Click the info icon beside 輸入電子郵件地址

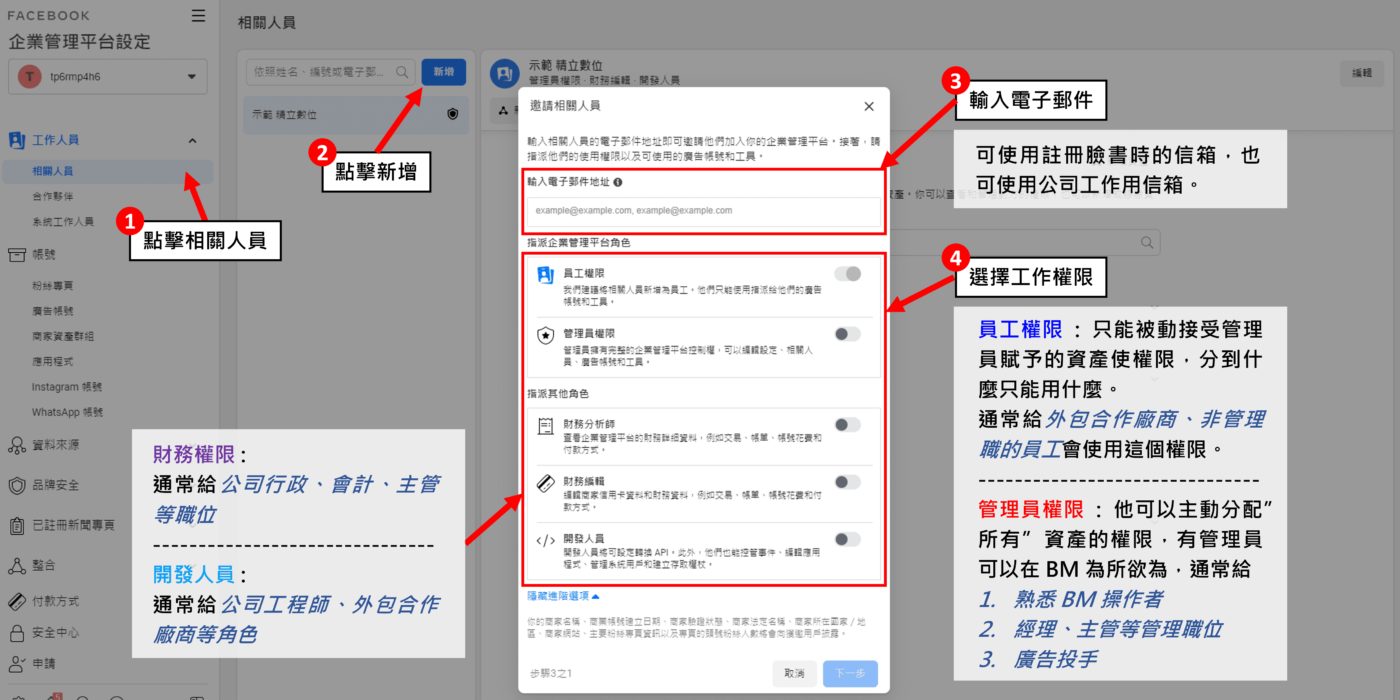click(x=618, y=182)
